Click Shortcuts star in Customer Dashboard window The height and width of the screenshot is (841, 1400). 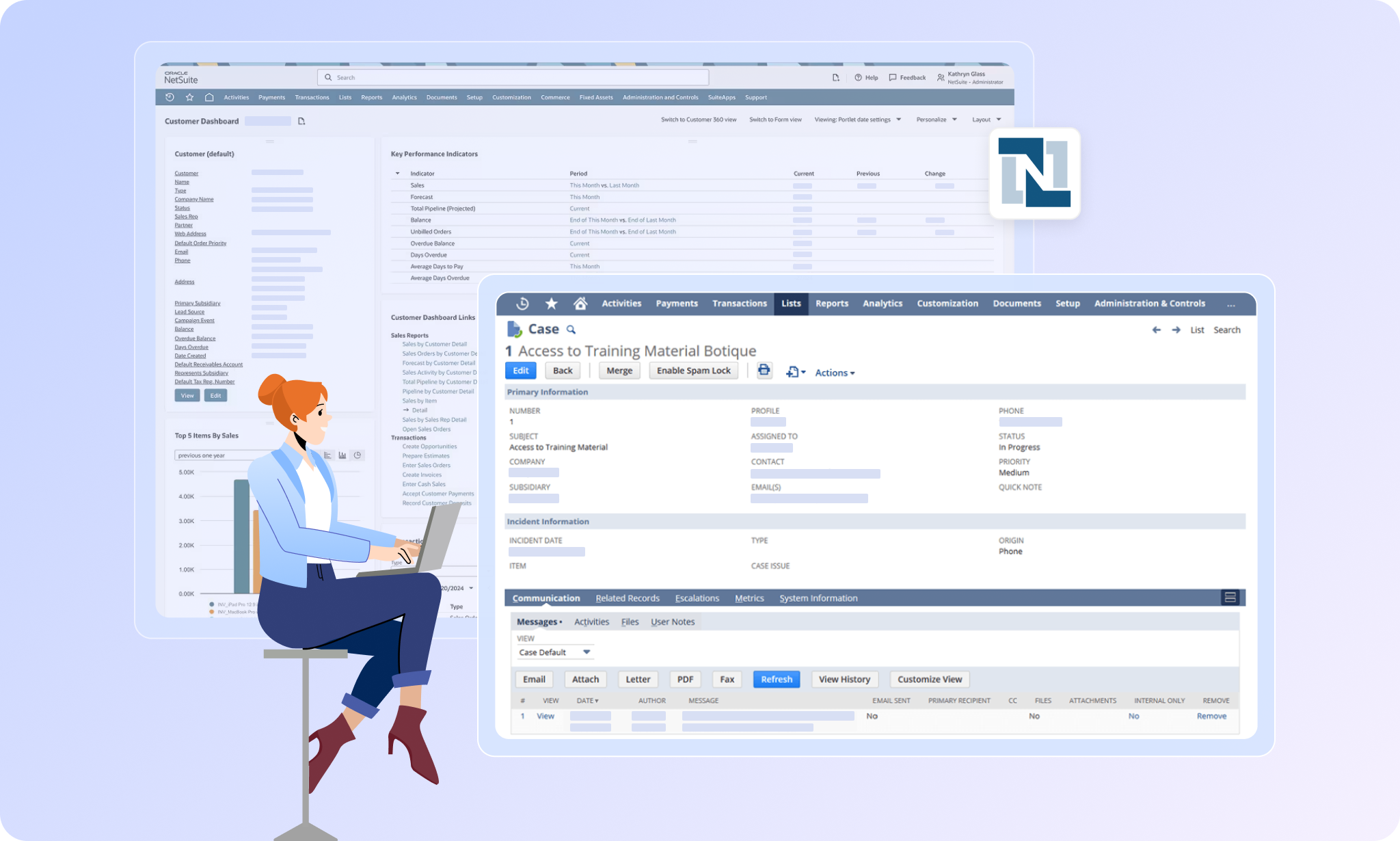pos(189,97)
